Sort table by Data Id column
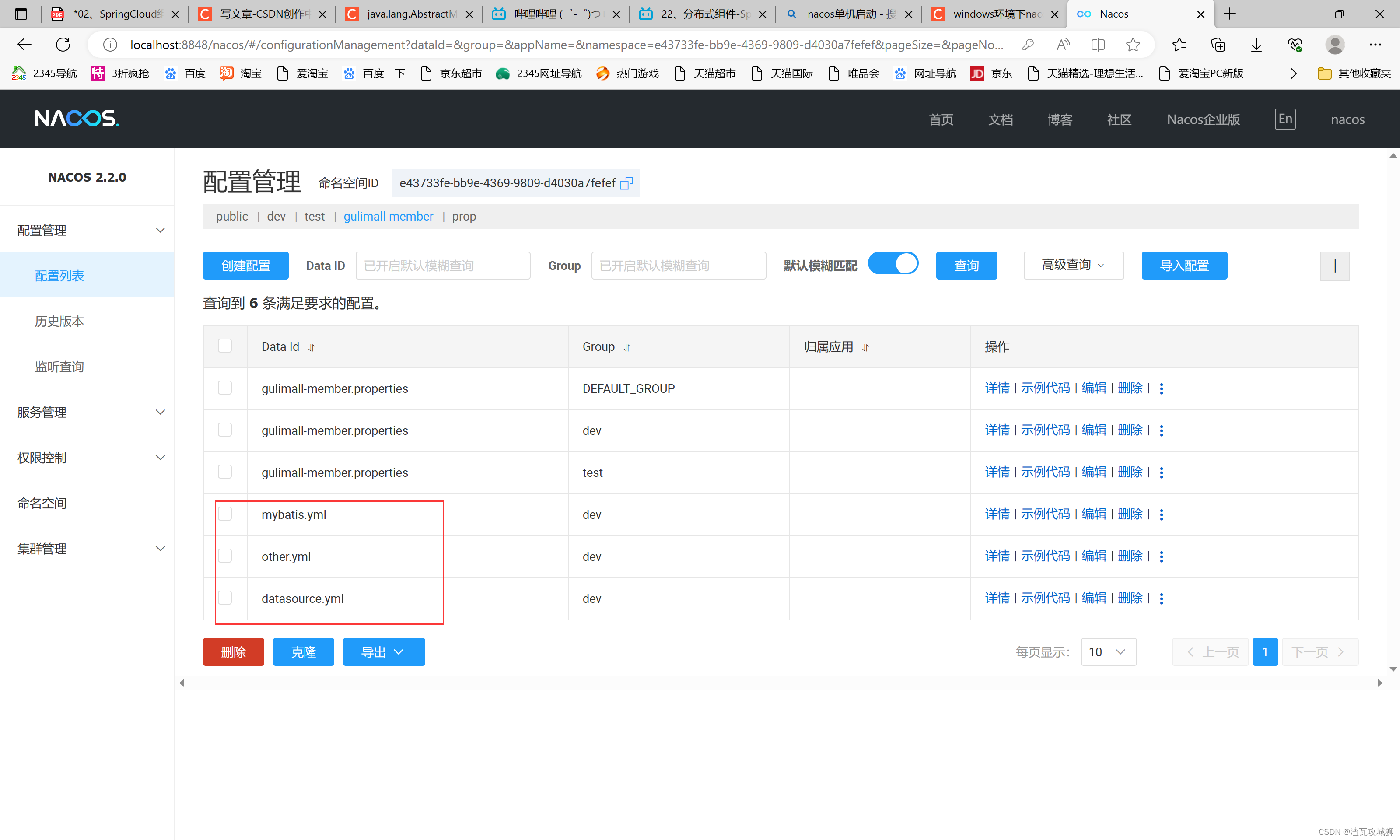The image size is (1400, 840). 312,347
